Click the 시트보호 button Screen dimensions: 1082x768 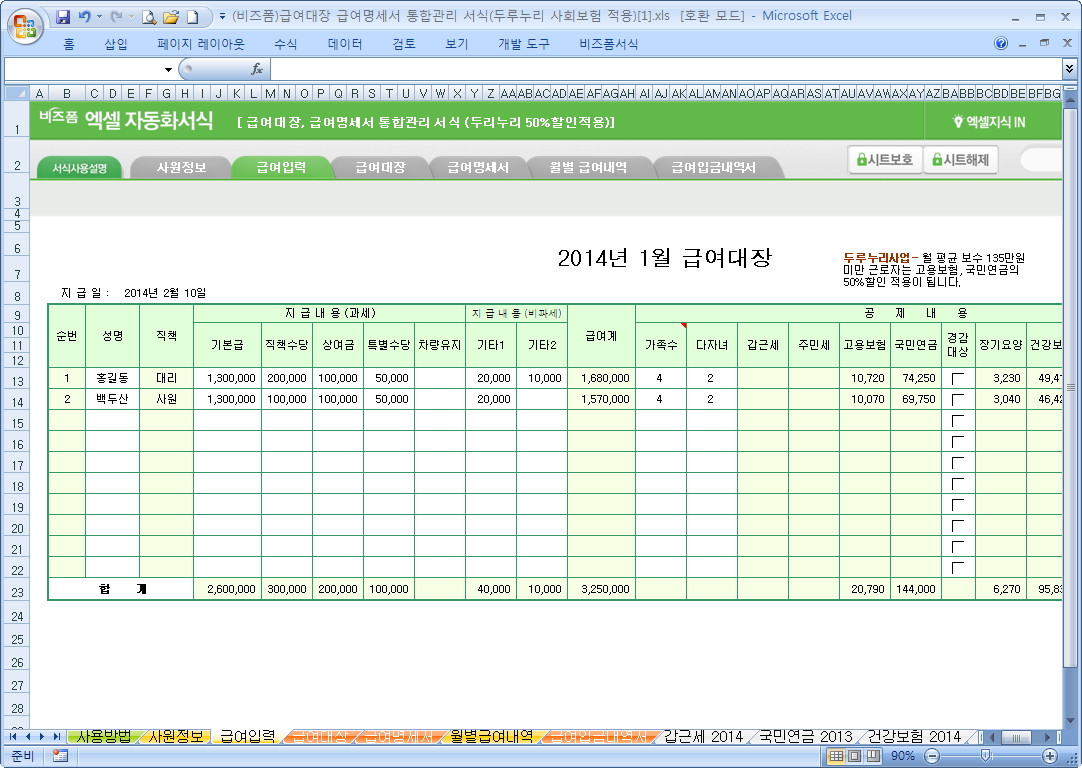[884, 159]
